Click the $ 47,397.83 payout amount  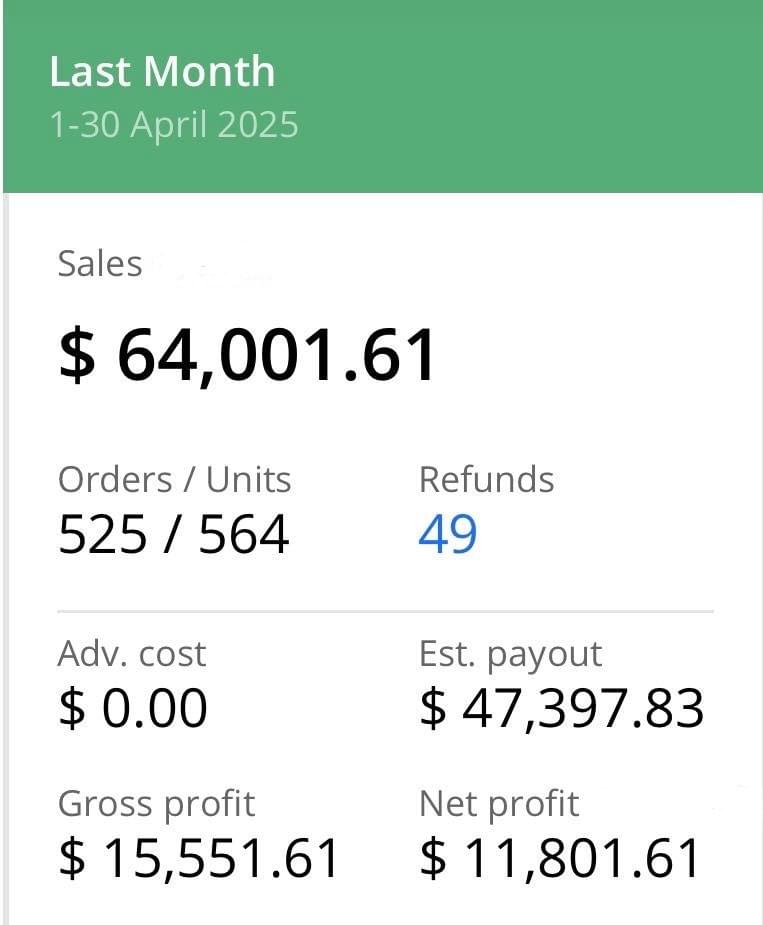point(562,708)
